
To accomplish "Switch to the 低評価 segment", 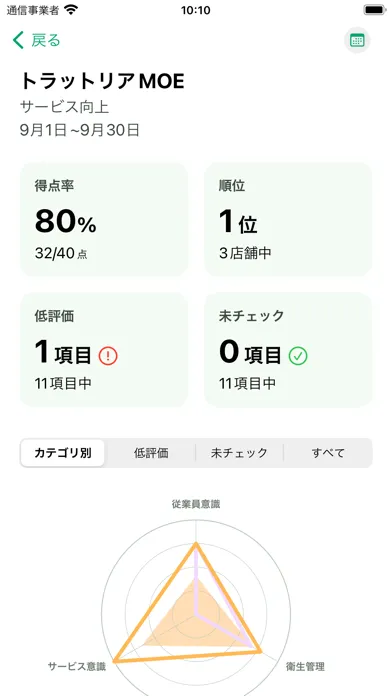I will [151, 453].
